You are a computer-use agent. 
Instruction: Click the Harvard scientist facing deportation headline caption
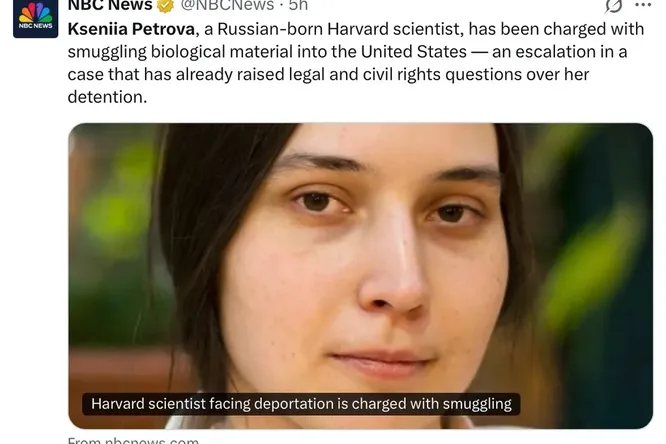[x=301, y=404]
